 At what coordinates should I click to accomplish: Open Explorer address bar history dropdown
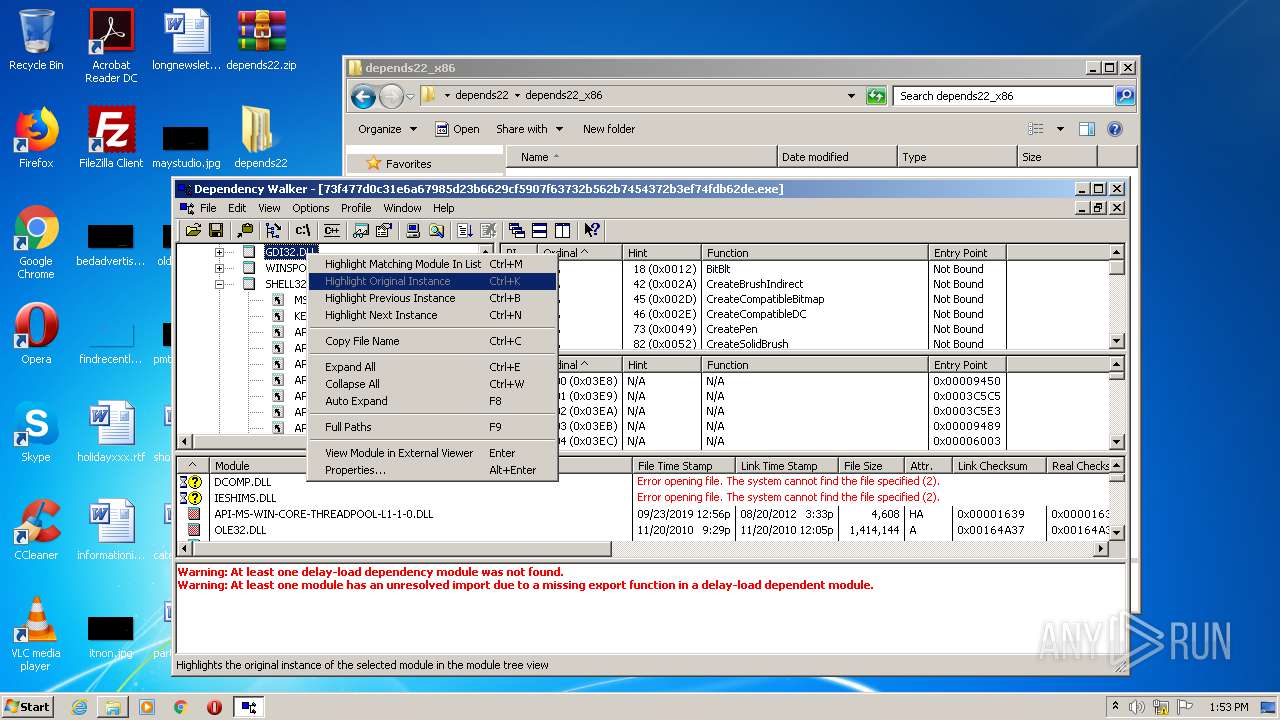(x=851, y=96)
